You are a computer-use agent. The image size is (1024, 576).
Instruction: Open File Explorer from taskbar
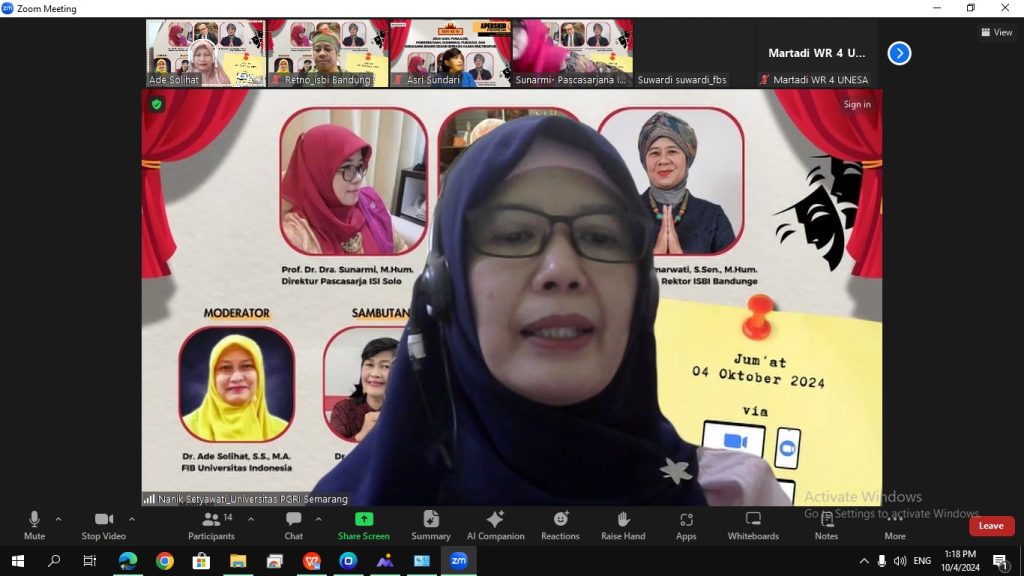pyautogui.click(x=238, y=561)
